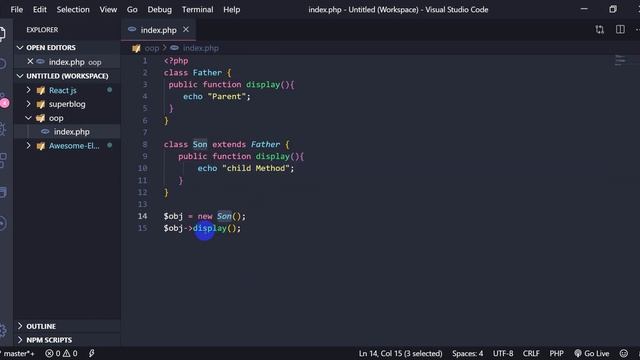Click the master* git branch indicator
Image resolution: width=640 pixels, height=360 pixels.
point(18,353)
